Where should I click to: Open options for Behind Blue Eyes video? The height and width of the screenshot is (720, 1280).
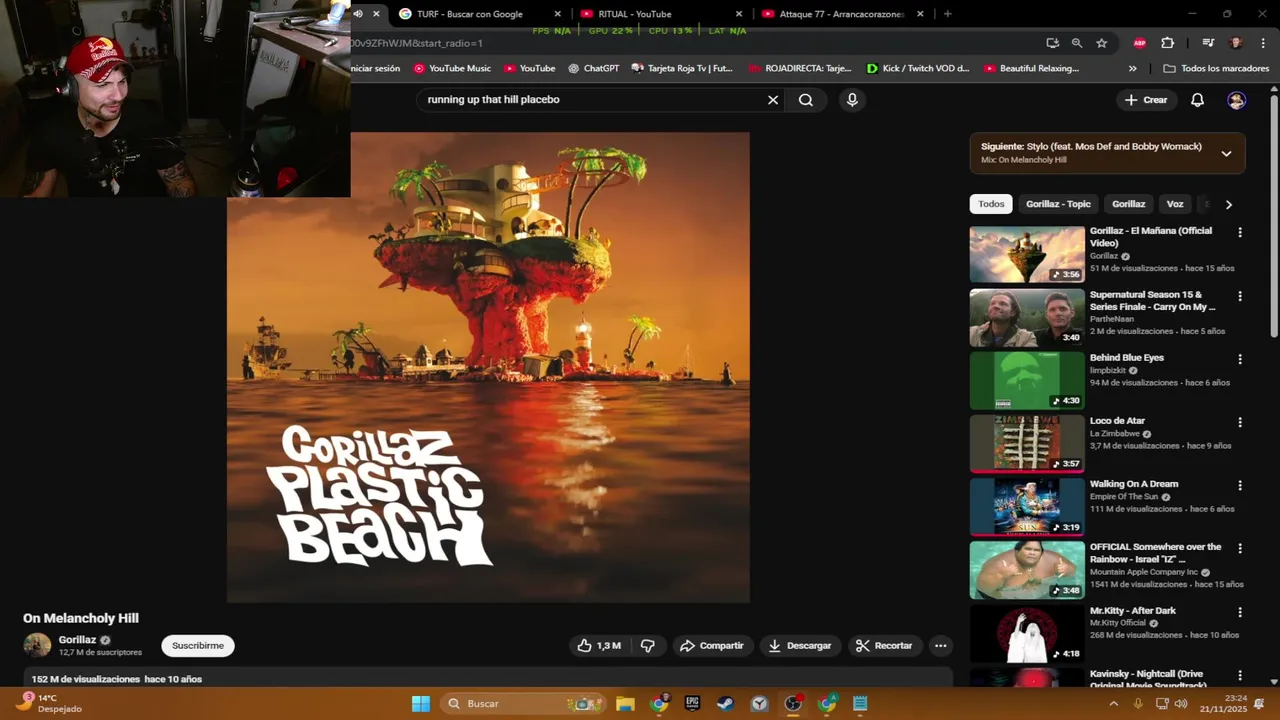coord(1240,359)
